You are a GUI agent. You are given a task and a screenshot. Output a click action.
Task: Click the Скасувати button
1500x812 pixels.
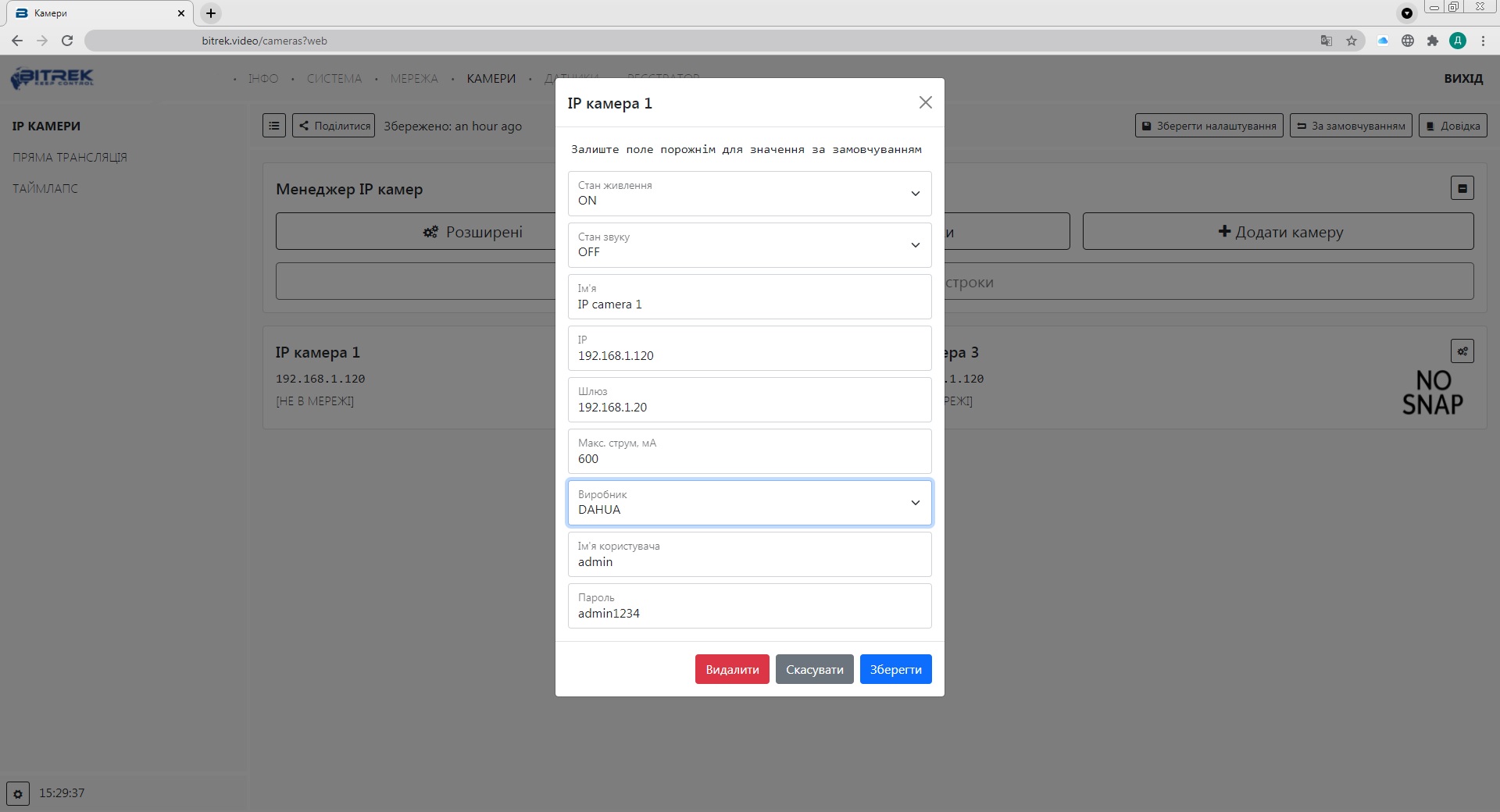pos(814,669)
